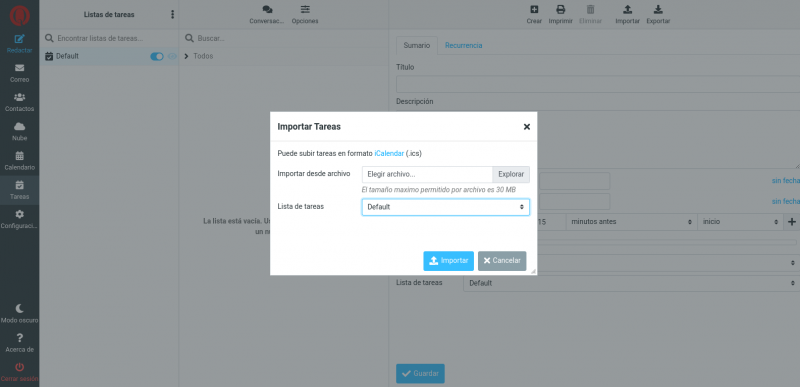Go to Contactos section
Image resolution: width=800 pixels, height=387 pixels.
(19, 102)
